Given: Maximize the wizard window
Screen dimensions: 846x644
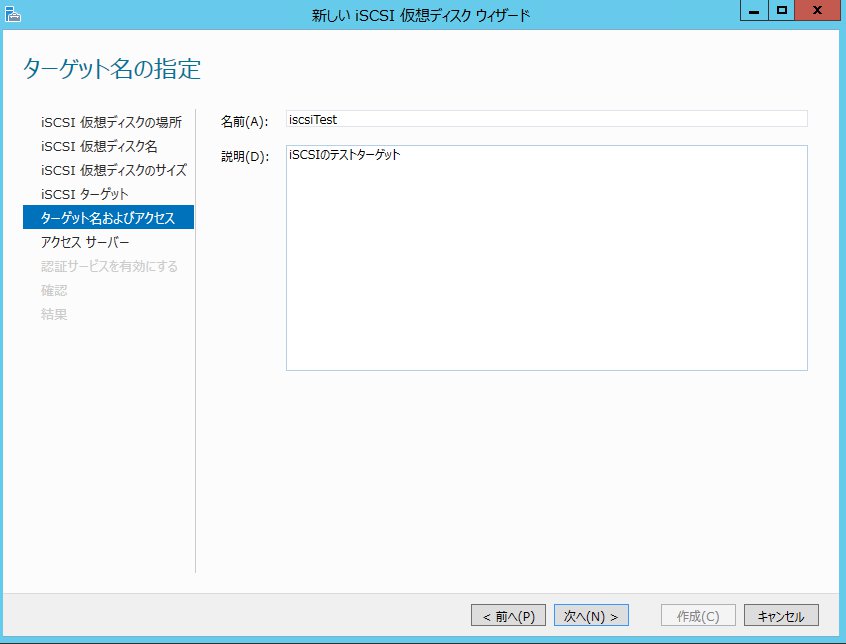Looking at the screenshot, I should click(x=782, y=9).
